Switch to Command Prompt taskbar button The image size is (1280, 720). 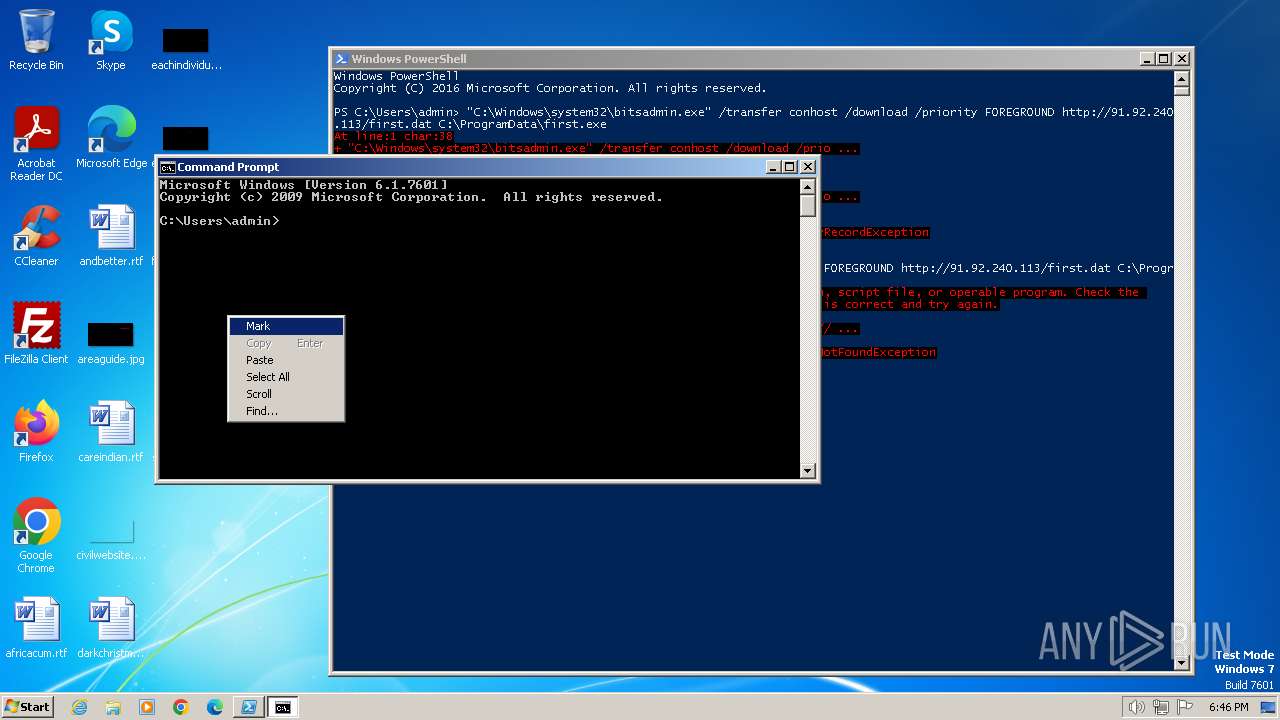[x=283, y=707]
